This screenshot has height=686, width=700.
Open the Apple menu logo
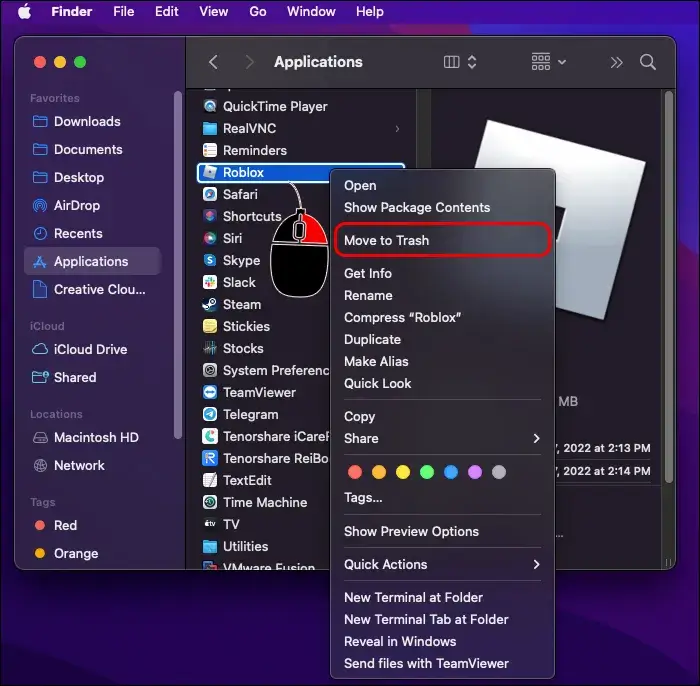coord(25,11)
